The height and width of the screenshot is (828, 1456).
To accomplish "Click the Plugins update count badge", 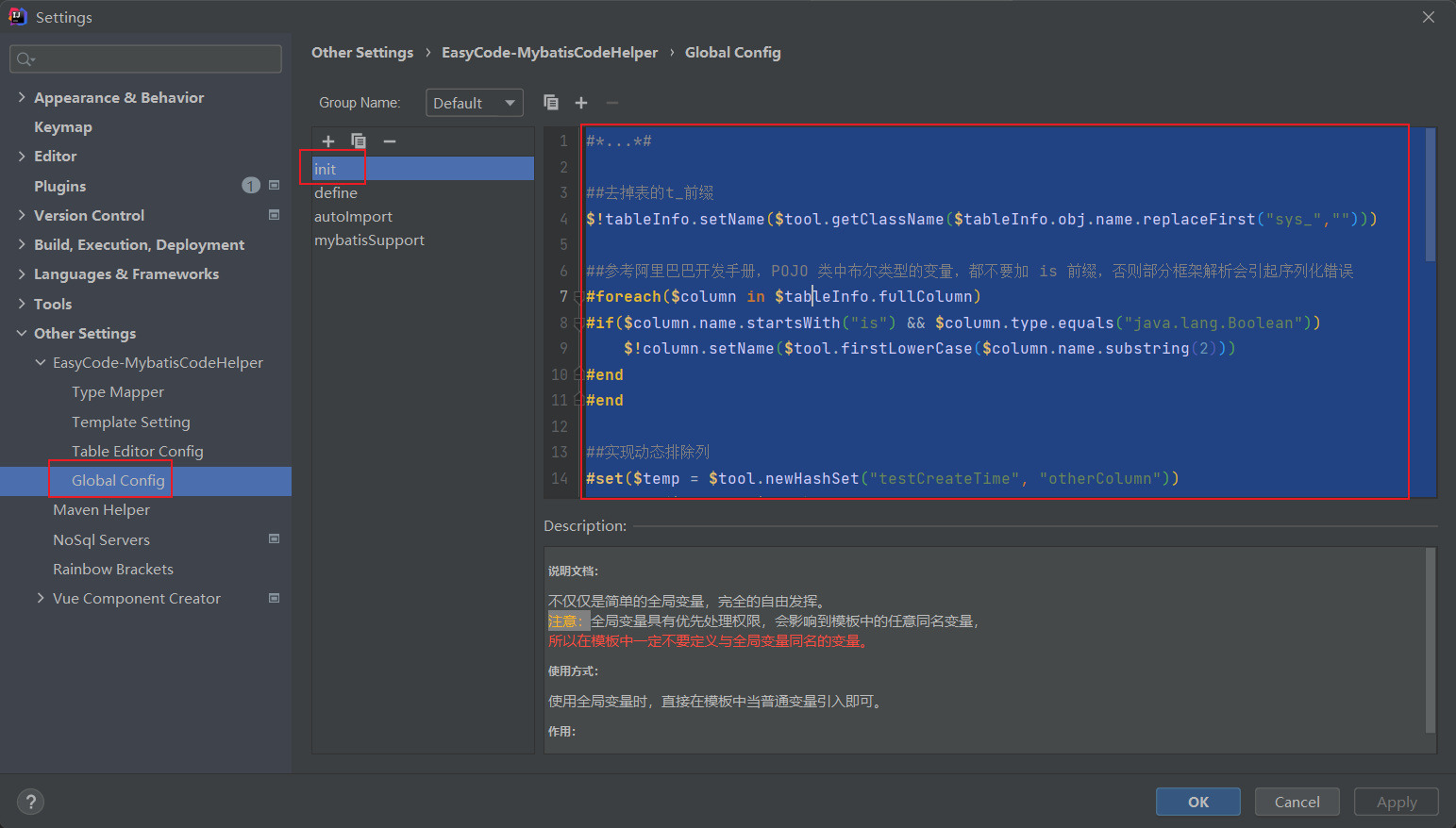I will pos(251,186).
